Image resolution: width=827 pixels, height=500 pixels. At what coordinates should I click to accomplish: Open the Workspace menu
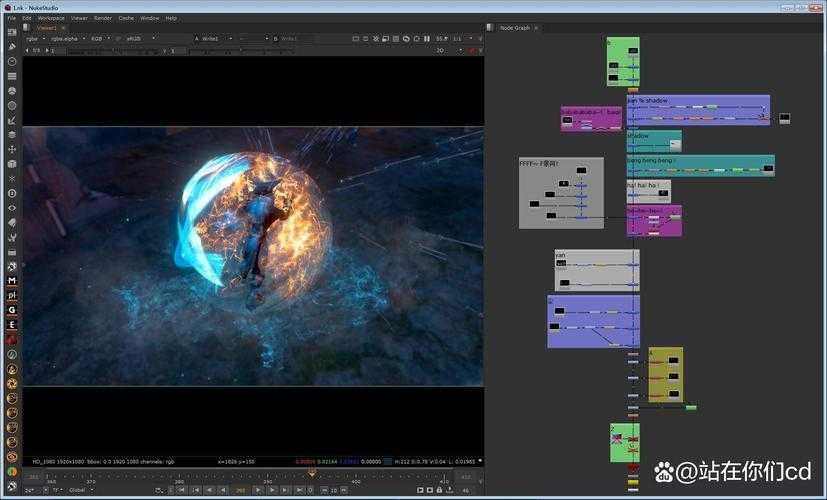coord(51,18)
